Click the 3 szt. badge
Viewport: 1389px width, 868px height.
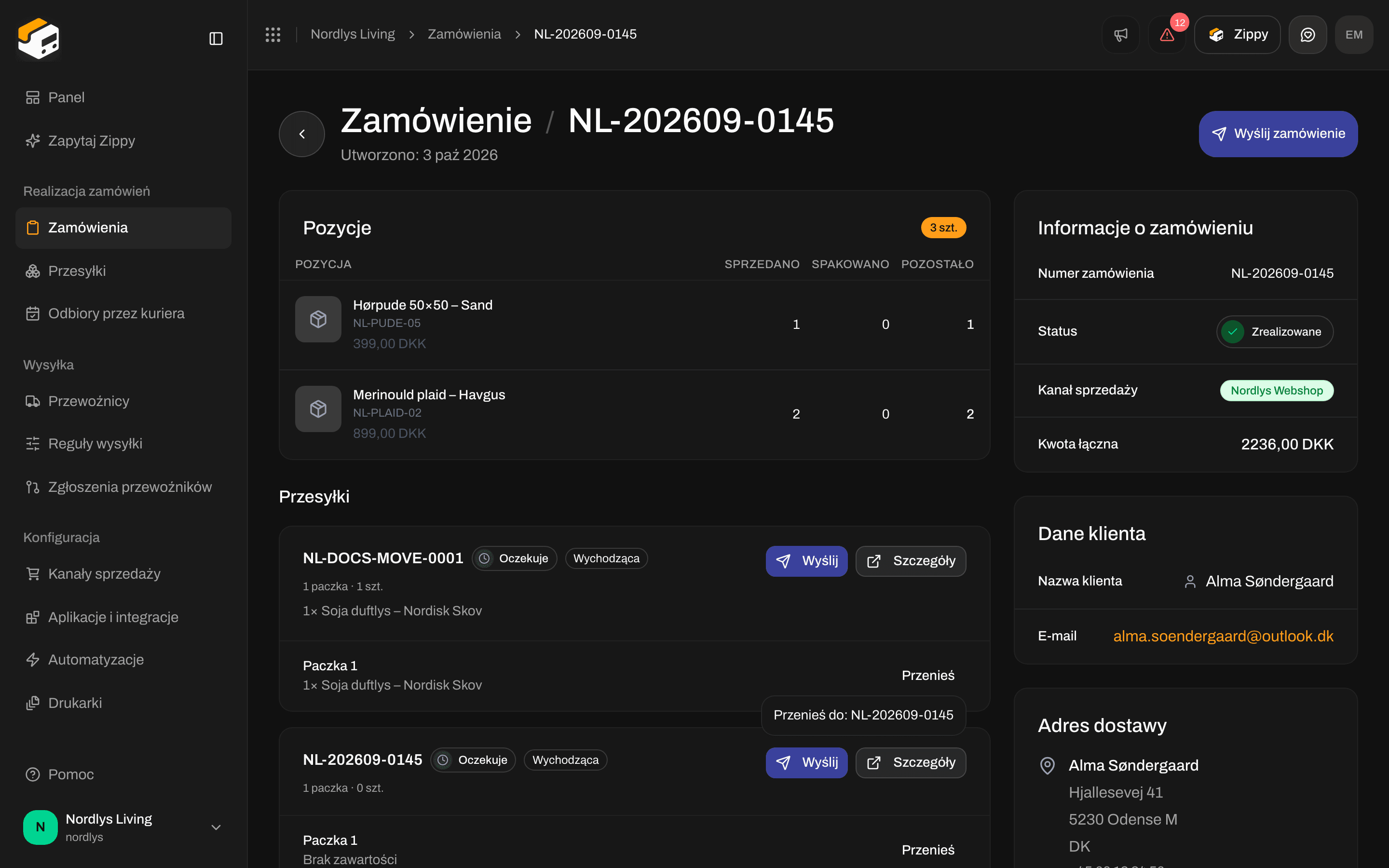point(943,228)
